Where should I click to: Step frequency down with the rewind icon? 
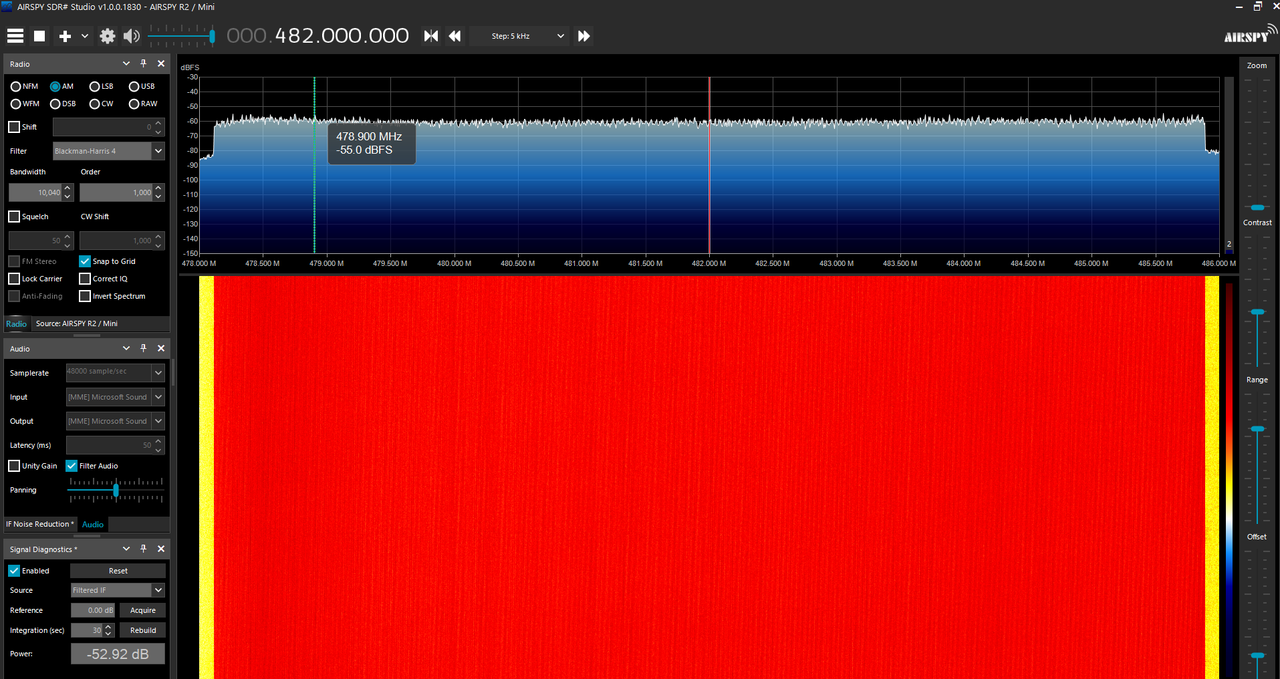tap(455, 36)
